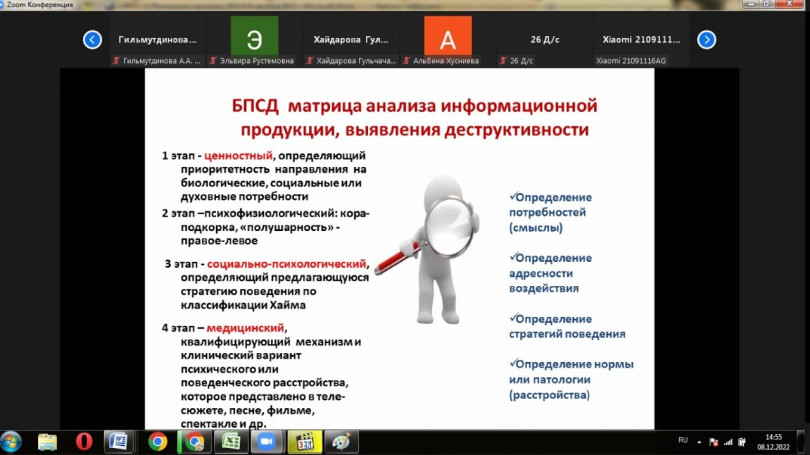Click bullet 'Определение стратегий поведения'
Image resolution: width=810 pixels, height=455 pixels.
pos(567,326)
